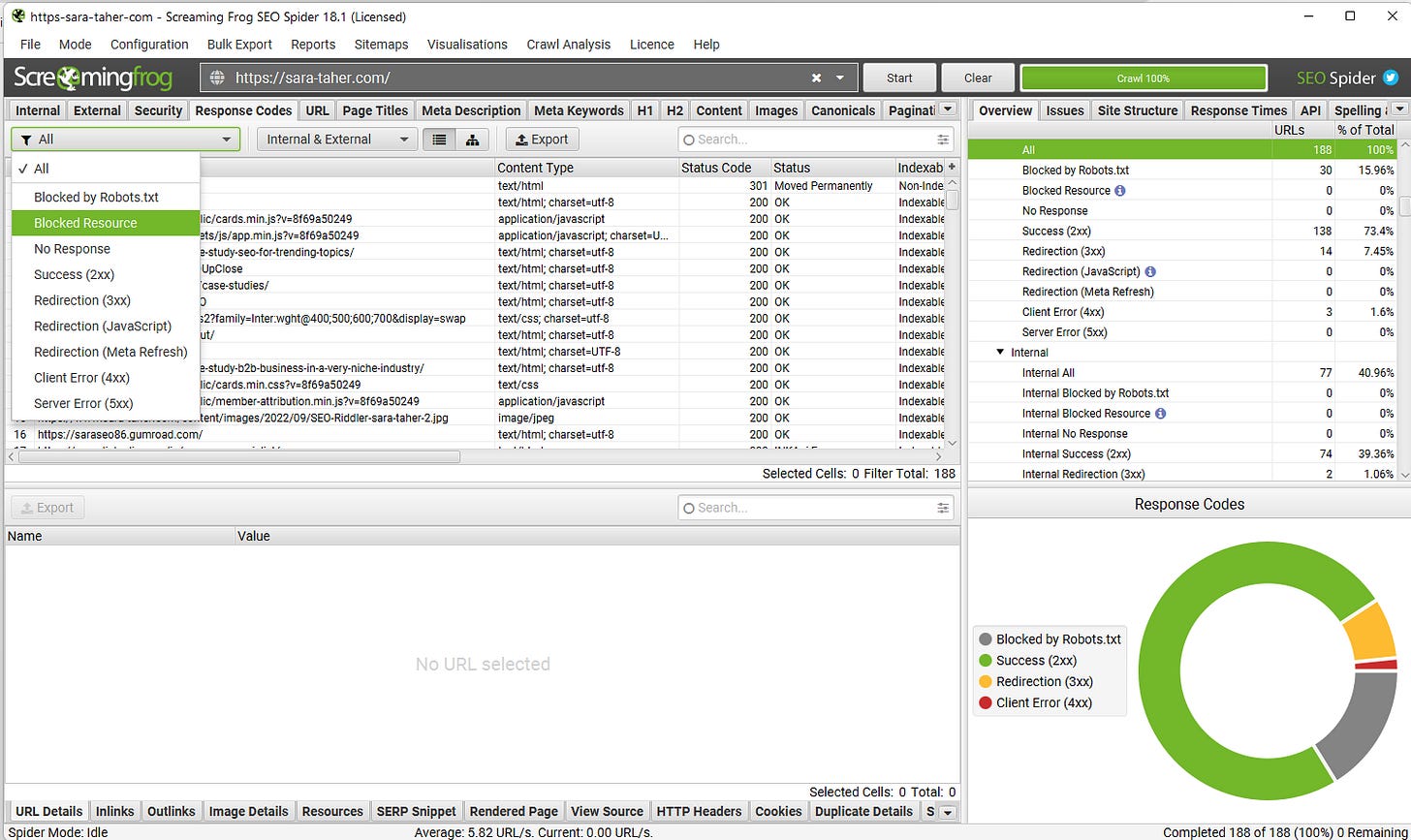The height and width of the screenshot is (840, 1411).
Task: Collapse the Internal tree section
Action: click(x=1000, y=353)
